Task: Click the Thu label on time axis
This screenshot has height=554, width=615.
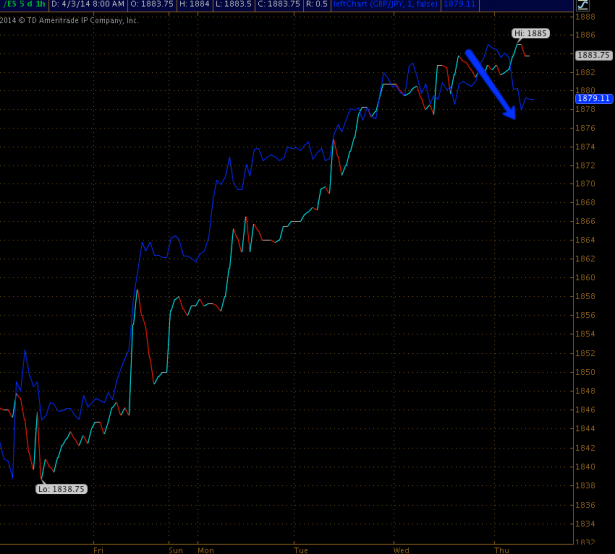Action: click(x=502, y=550)
